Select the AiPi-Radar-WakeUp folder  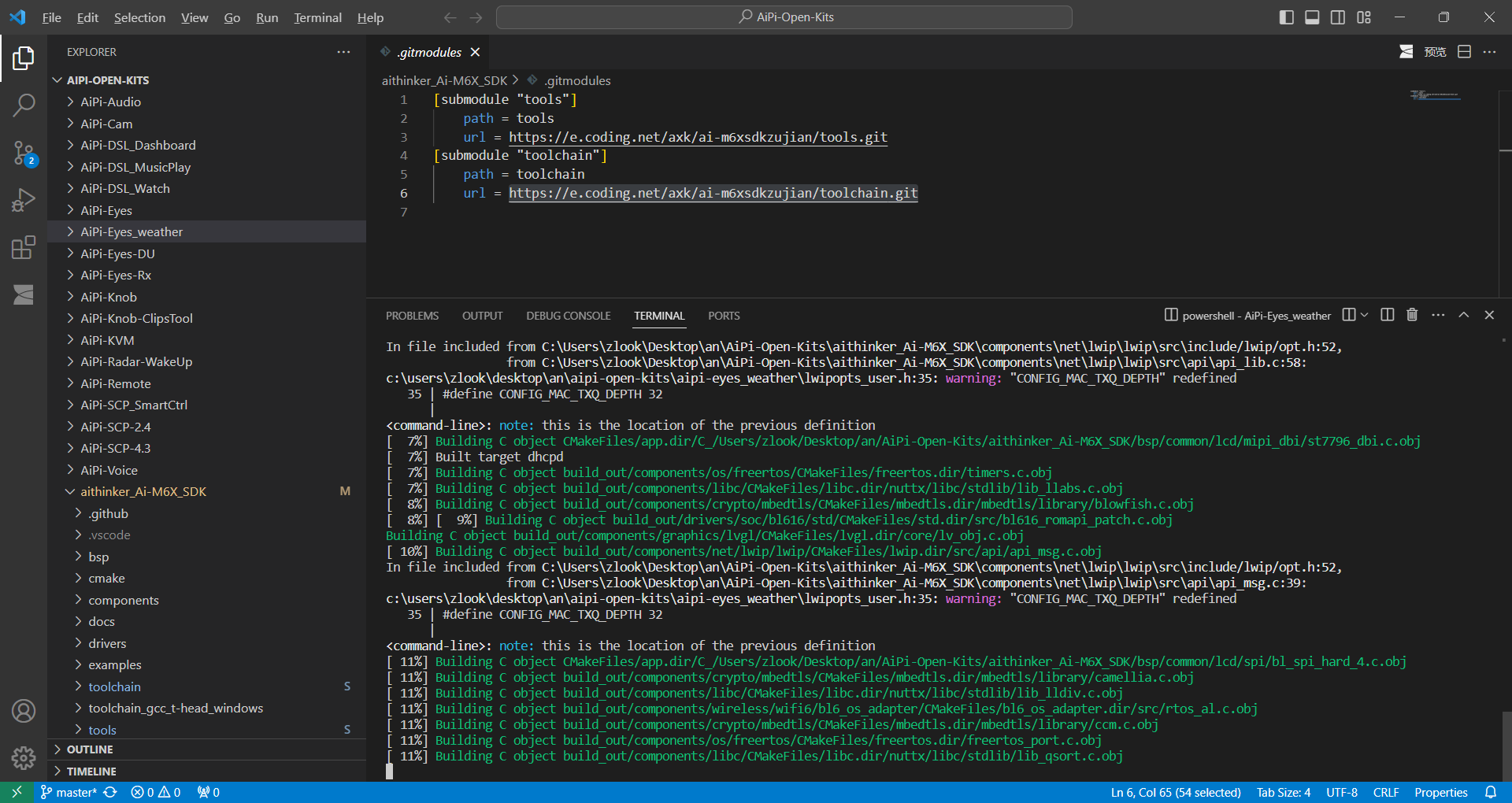click(x=206, y=362)
